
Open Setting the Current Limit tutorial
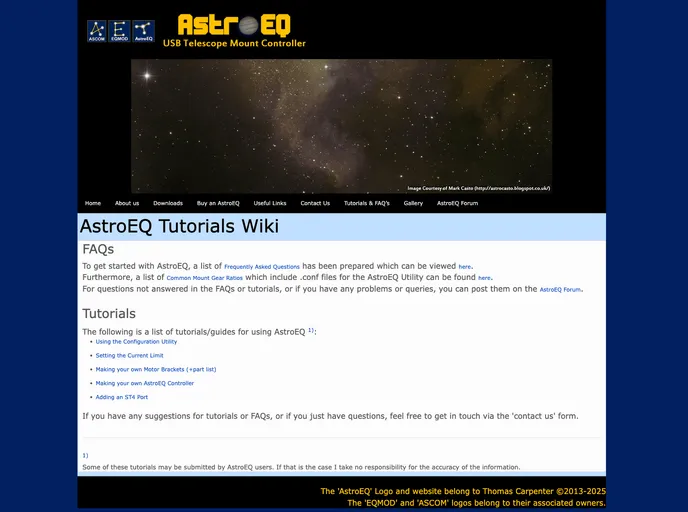(129, 356)
